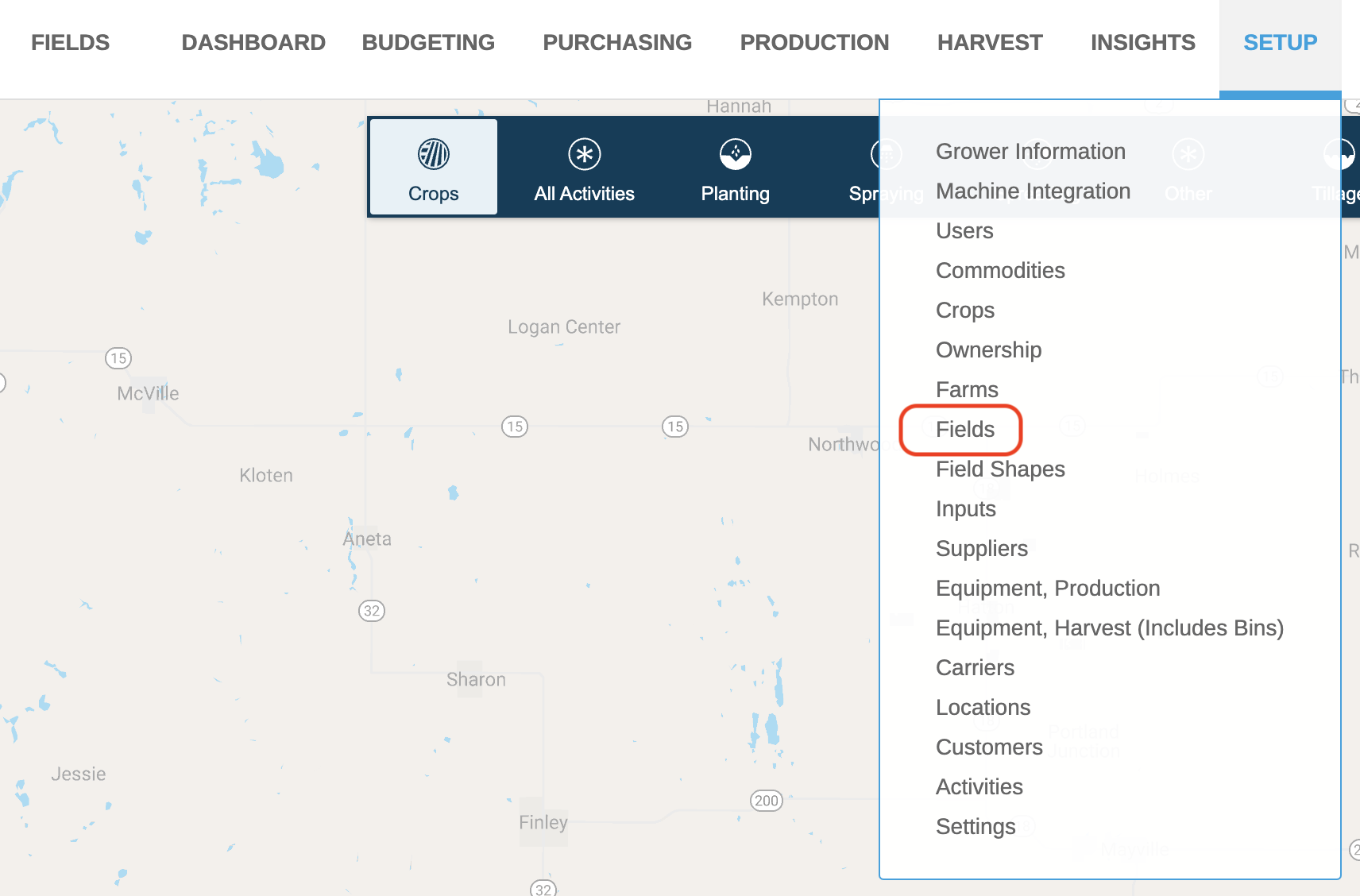
Task: Select the Crops striped circle icon
Action: 434,154
